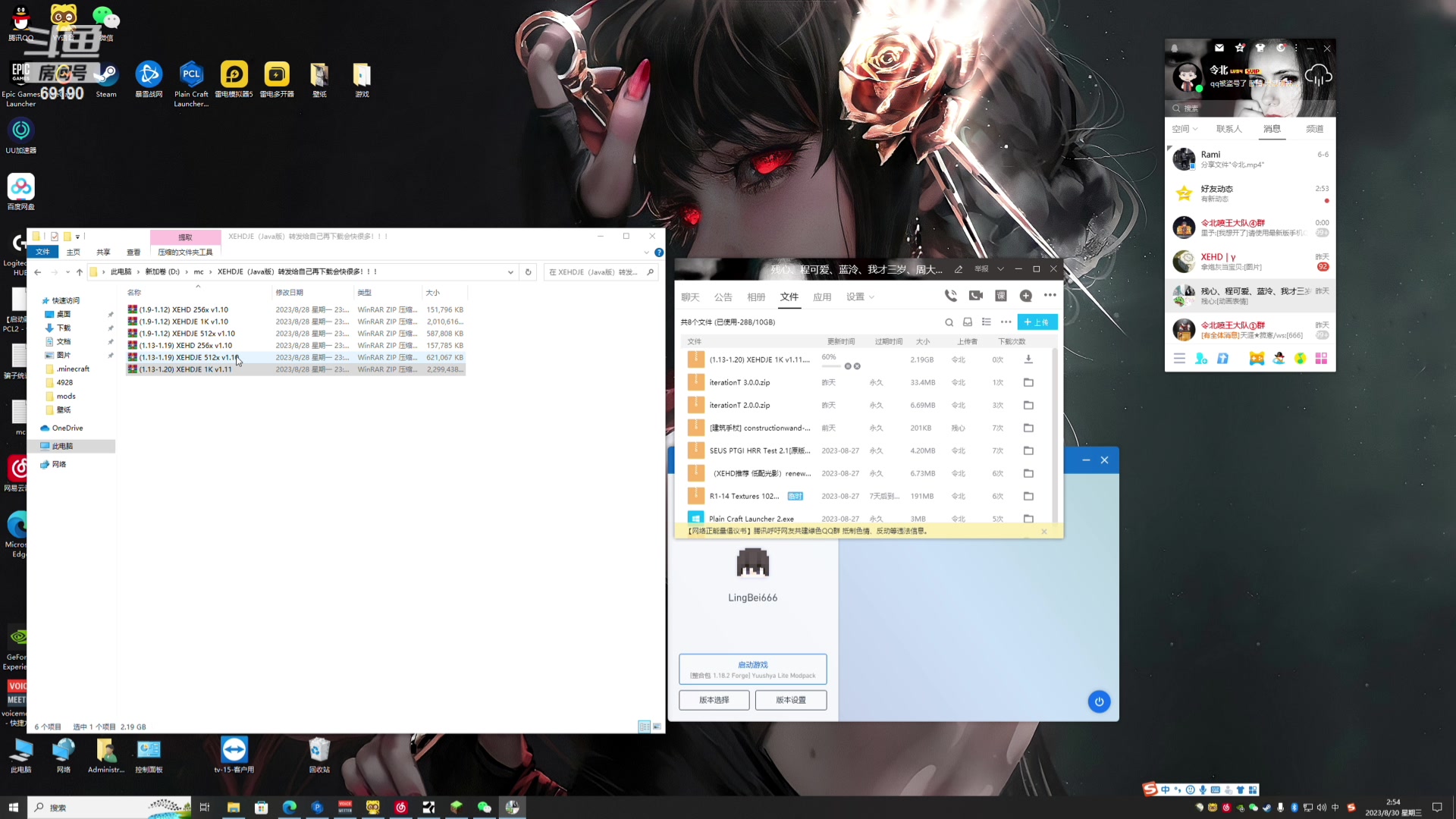
Task: Open Explorer 共享 ribbon tab
Action: click(x=103, y=253)
